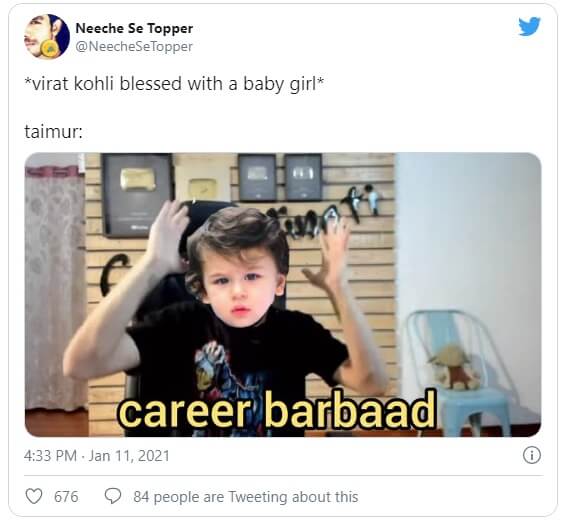This screenshot has width=564, height=520.
Task: Click the "taimur:" tweet line
Action: coord(54,132)
